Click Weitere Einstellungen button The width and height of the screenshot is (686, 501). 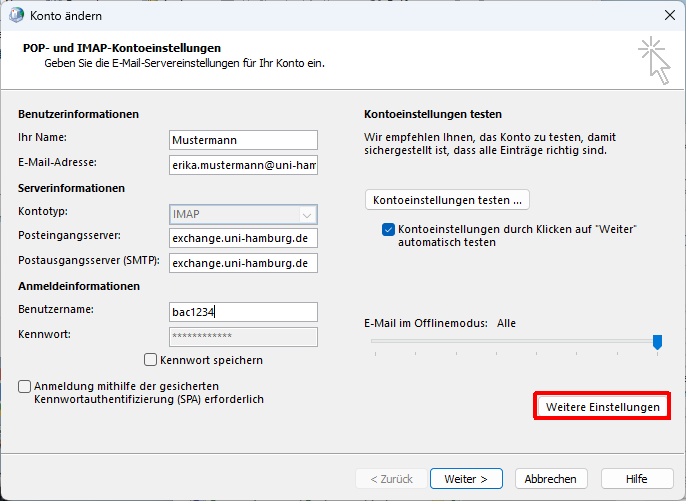click(602, 406)
